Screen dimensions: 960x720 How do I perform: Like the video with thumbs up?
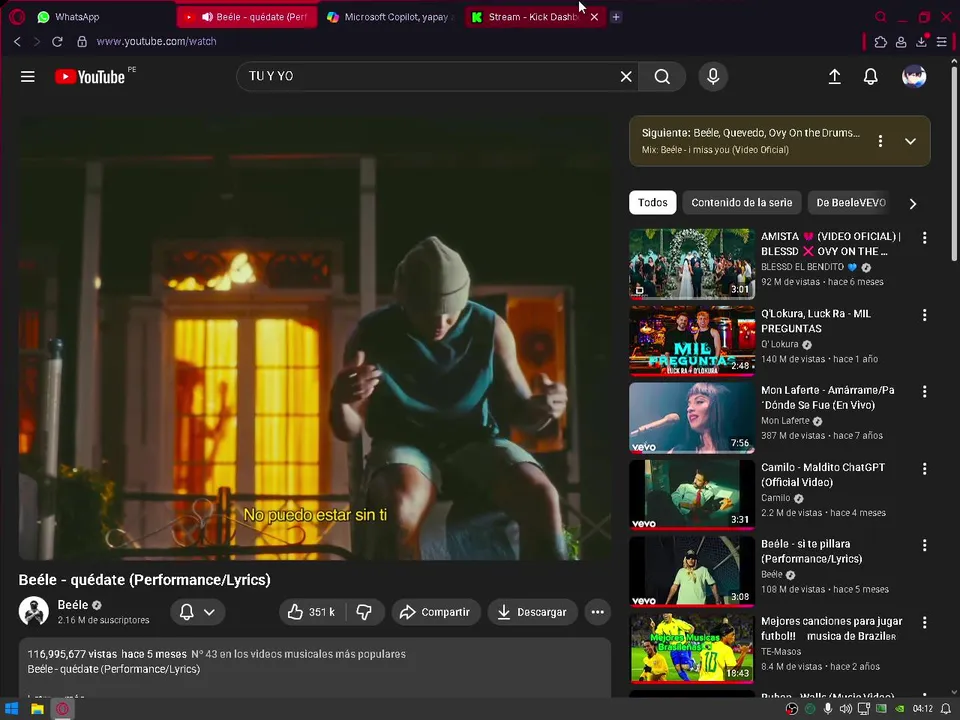312,612
